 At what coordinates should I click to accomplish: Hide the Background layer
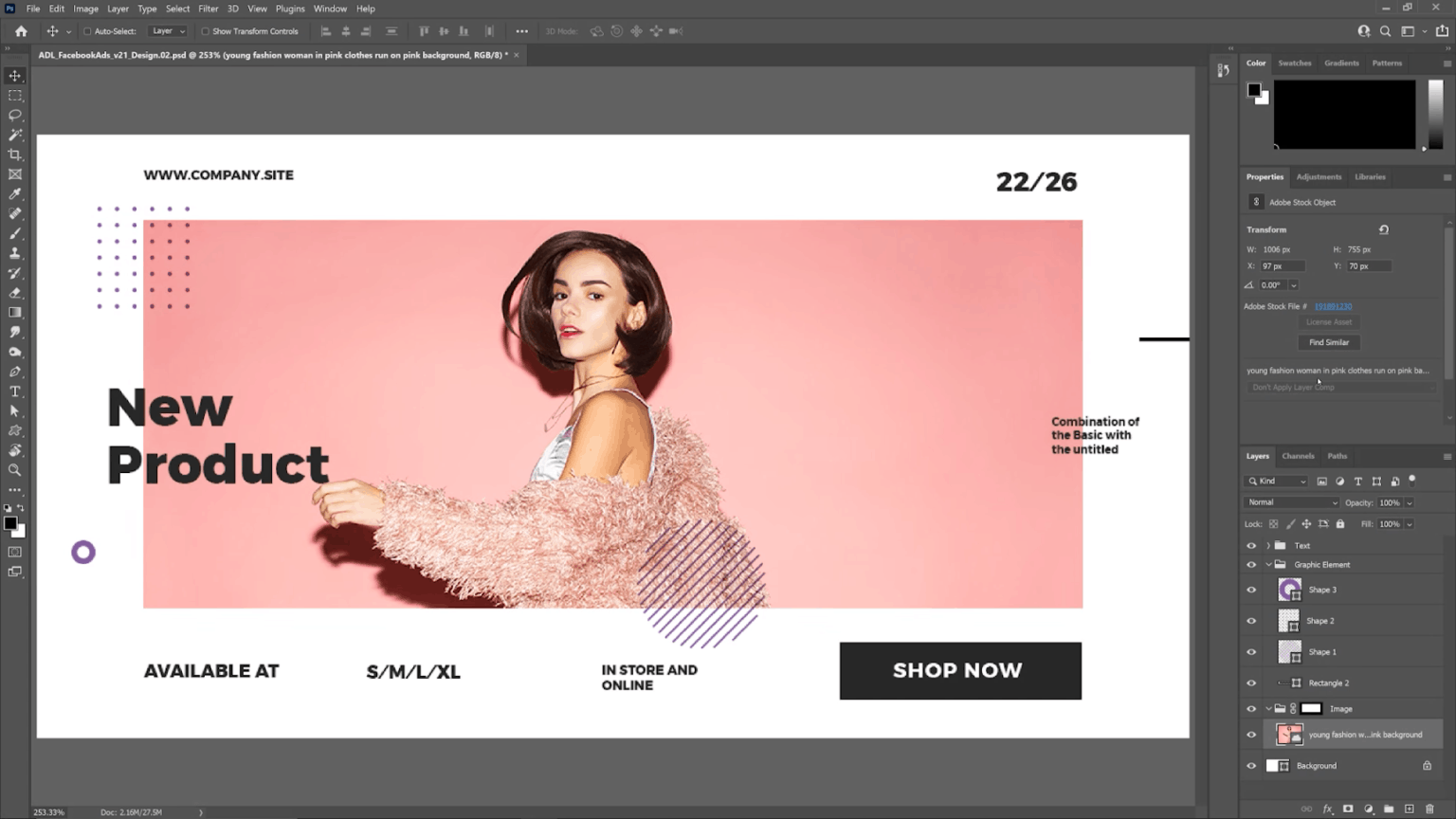1251,765
